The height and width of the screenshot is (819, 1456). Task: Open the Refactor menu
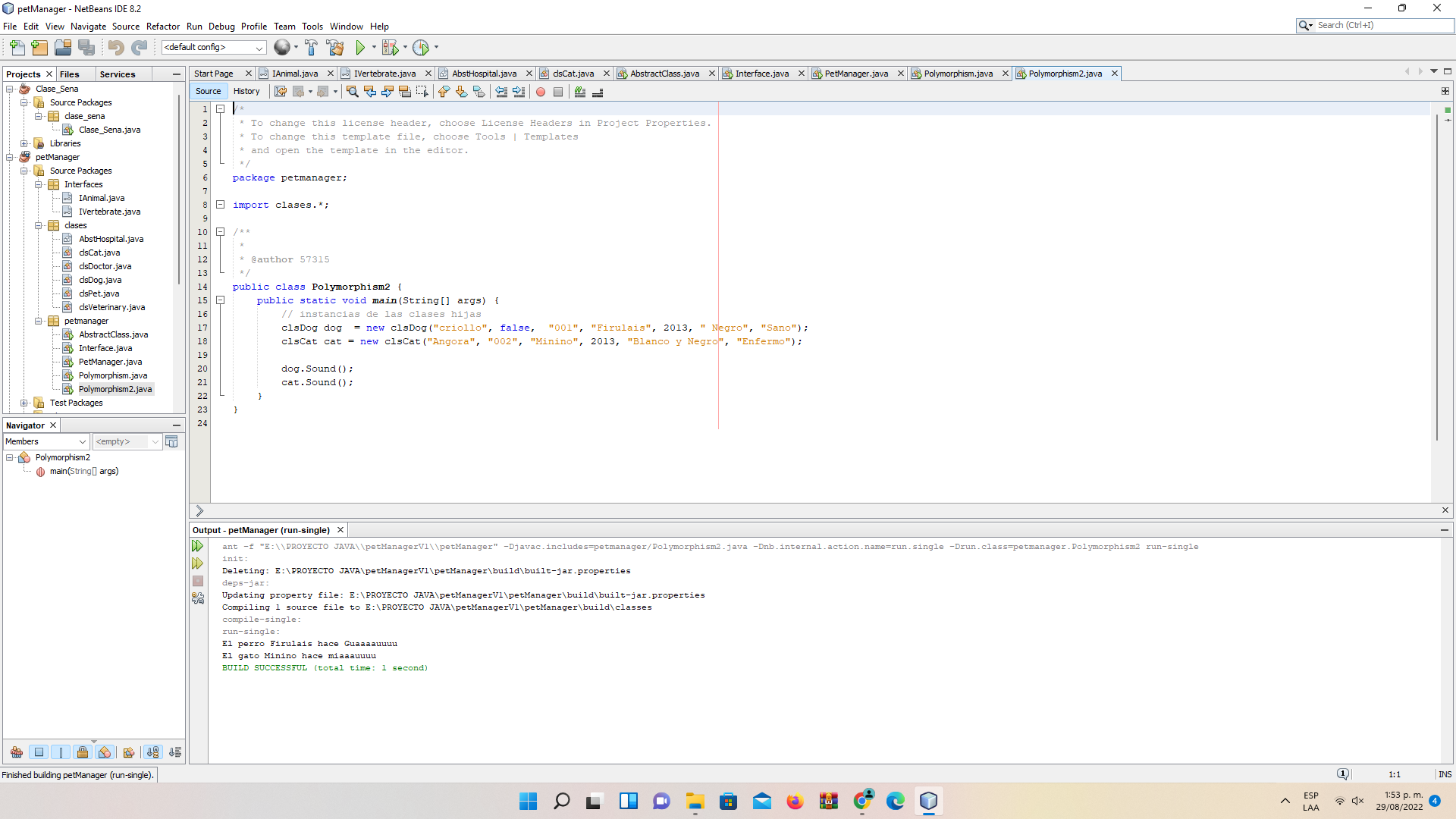click(x=163, y=26)
